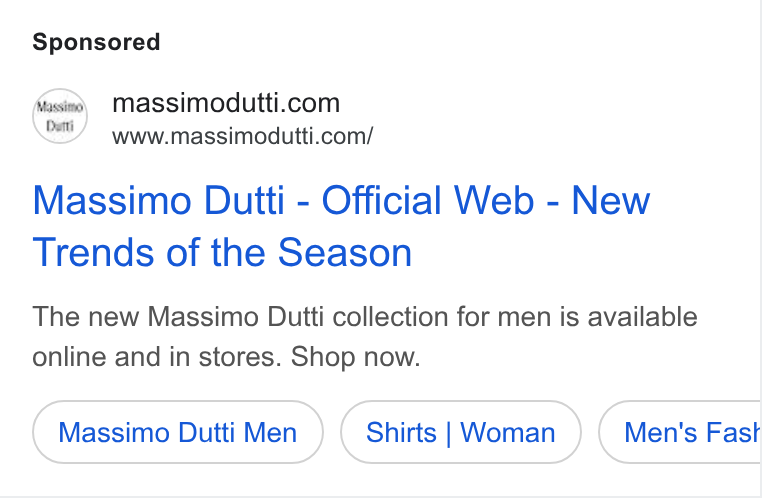The image size is (762, 498).
Task: Click the word Woman in the sitelink chip
Action: pyautogui.click(x=507, y=432)
